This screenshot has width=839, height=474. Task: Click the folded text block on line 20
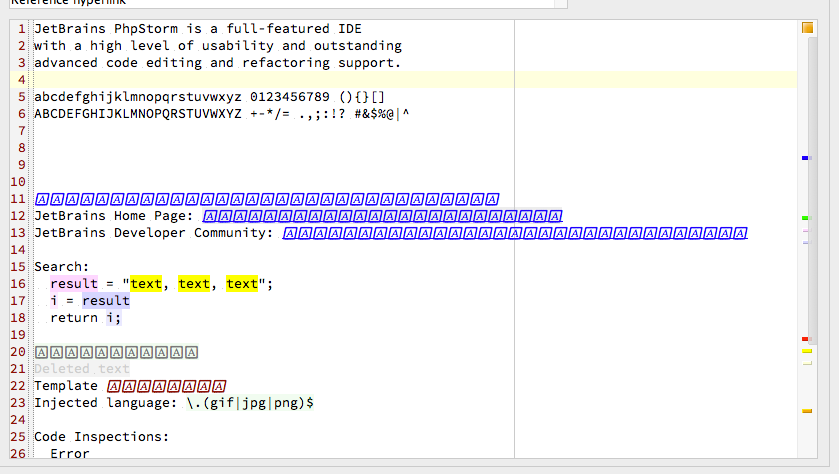[116, 352]
